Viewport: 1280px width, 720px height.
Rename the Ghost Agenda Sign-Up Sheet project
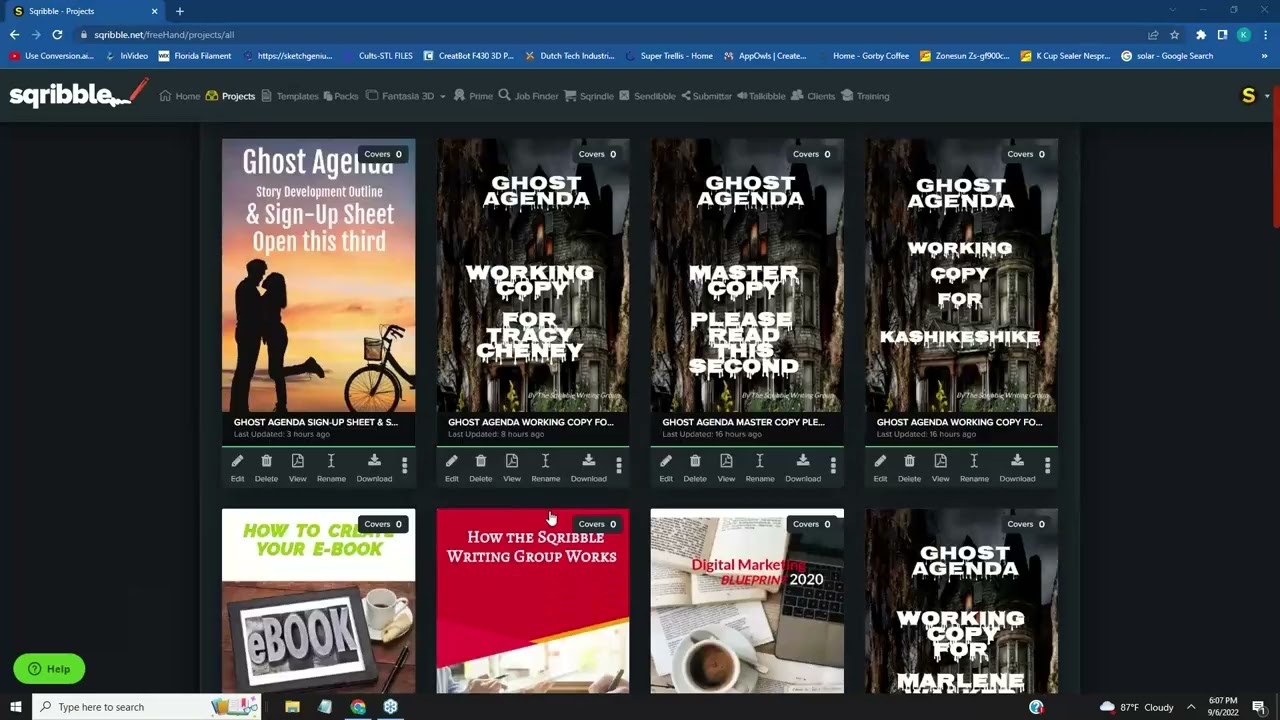click(331, 467)
